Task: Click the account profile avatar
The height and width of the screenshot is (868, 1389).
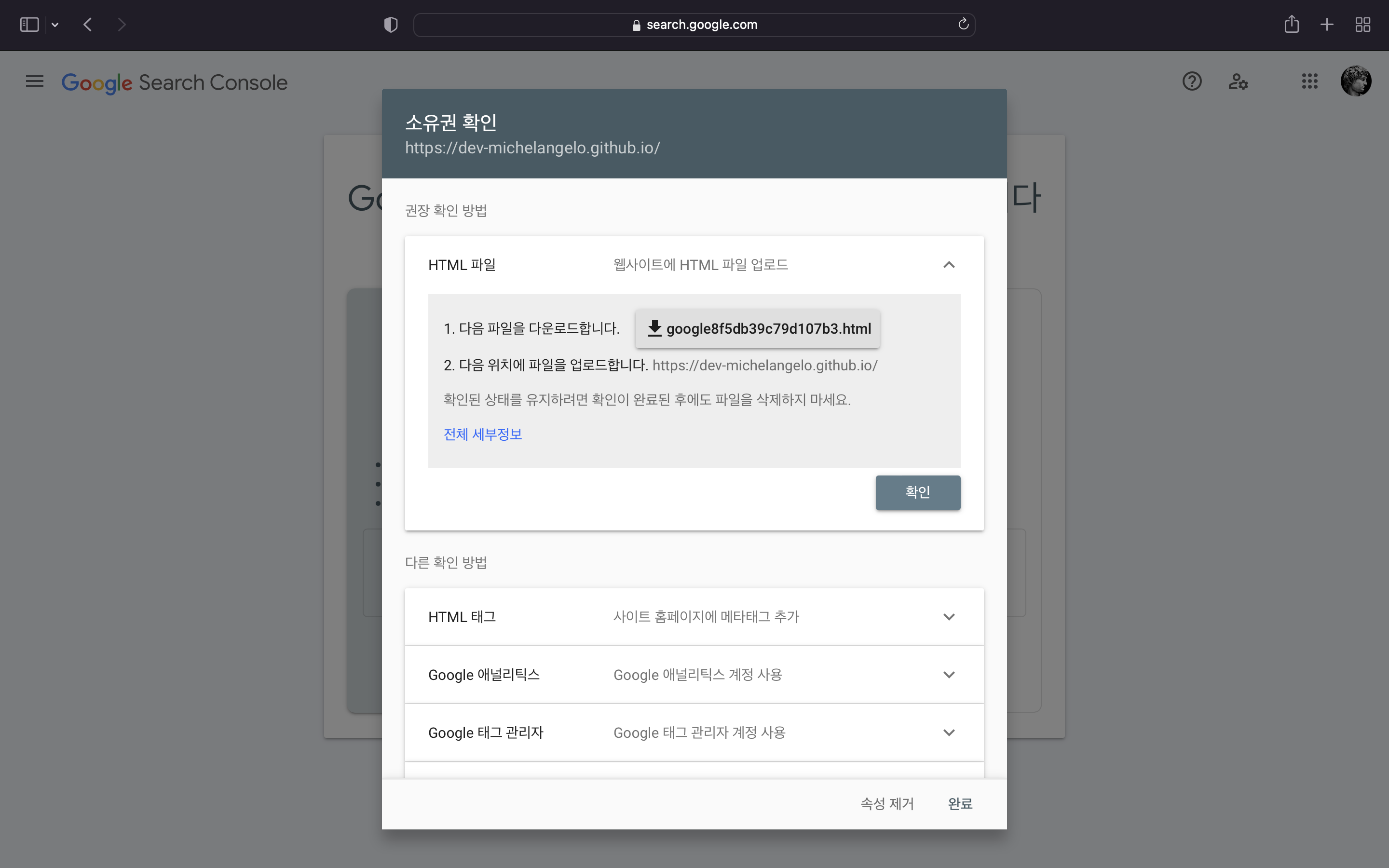Action: coord(1356,81)
